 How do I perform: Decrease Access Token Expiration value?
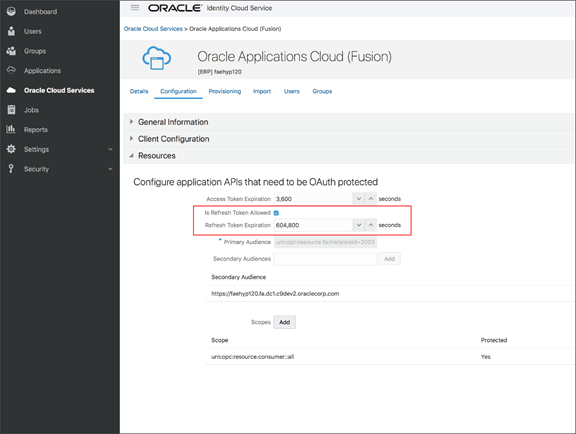coord(359,199)
